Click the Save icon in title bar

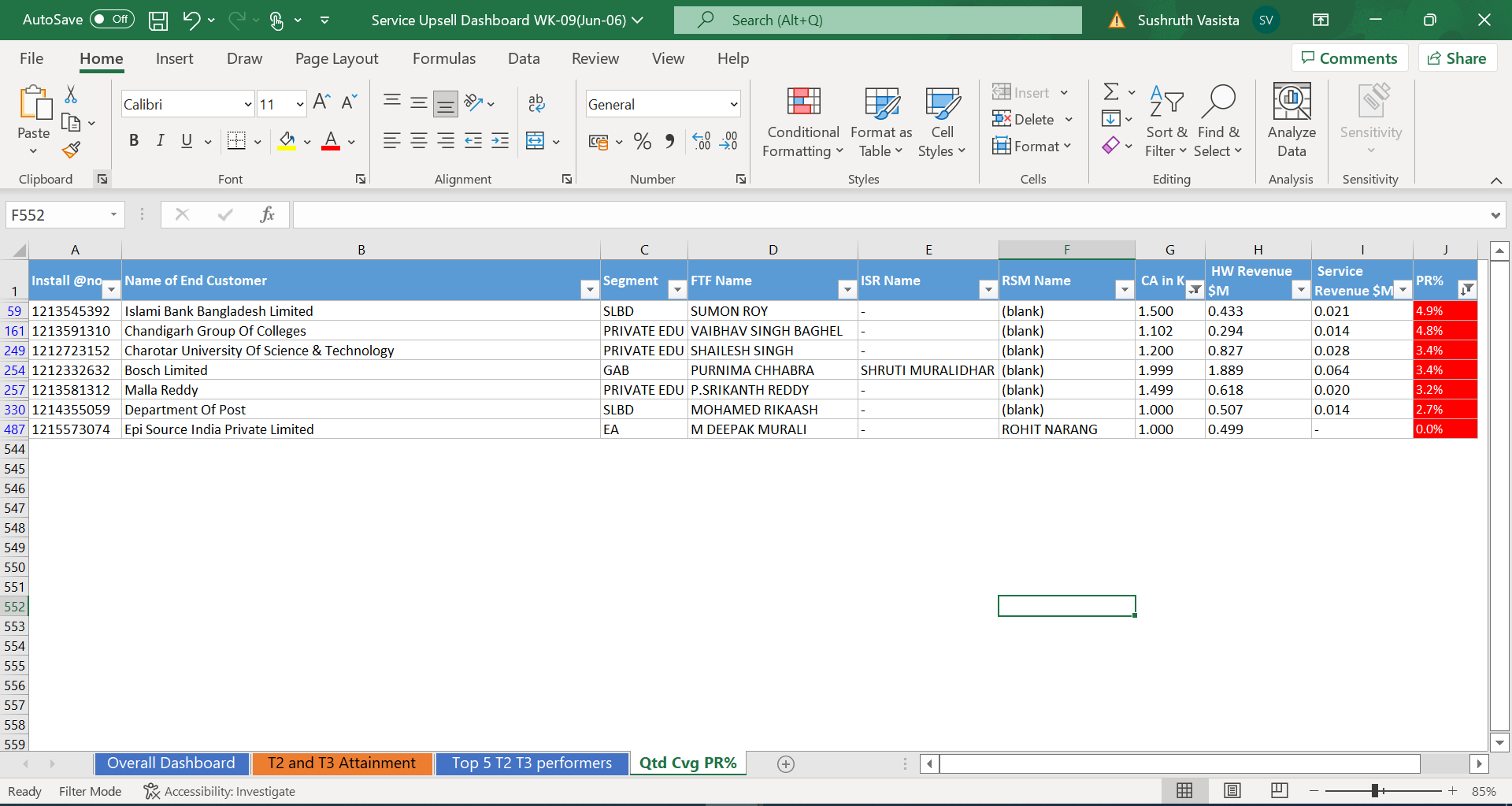click(x=158, y=20)
